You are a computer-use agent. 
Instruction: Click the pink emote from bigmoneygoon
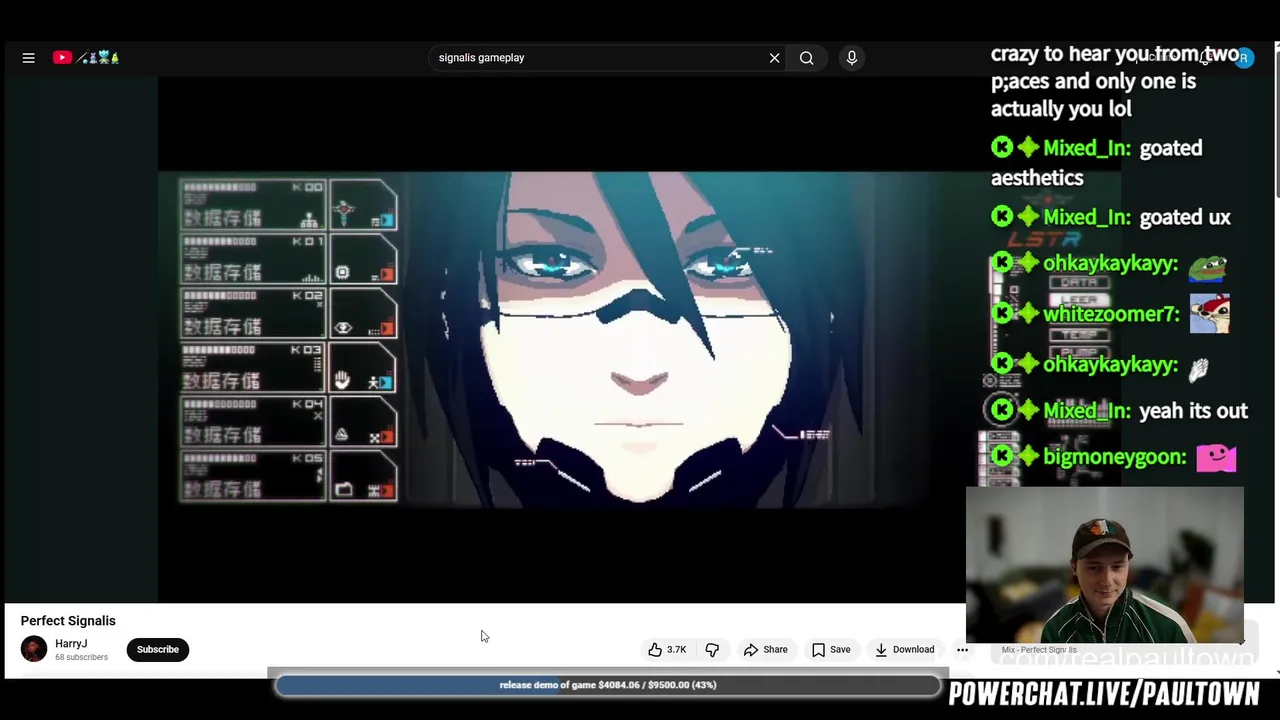1216,458
